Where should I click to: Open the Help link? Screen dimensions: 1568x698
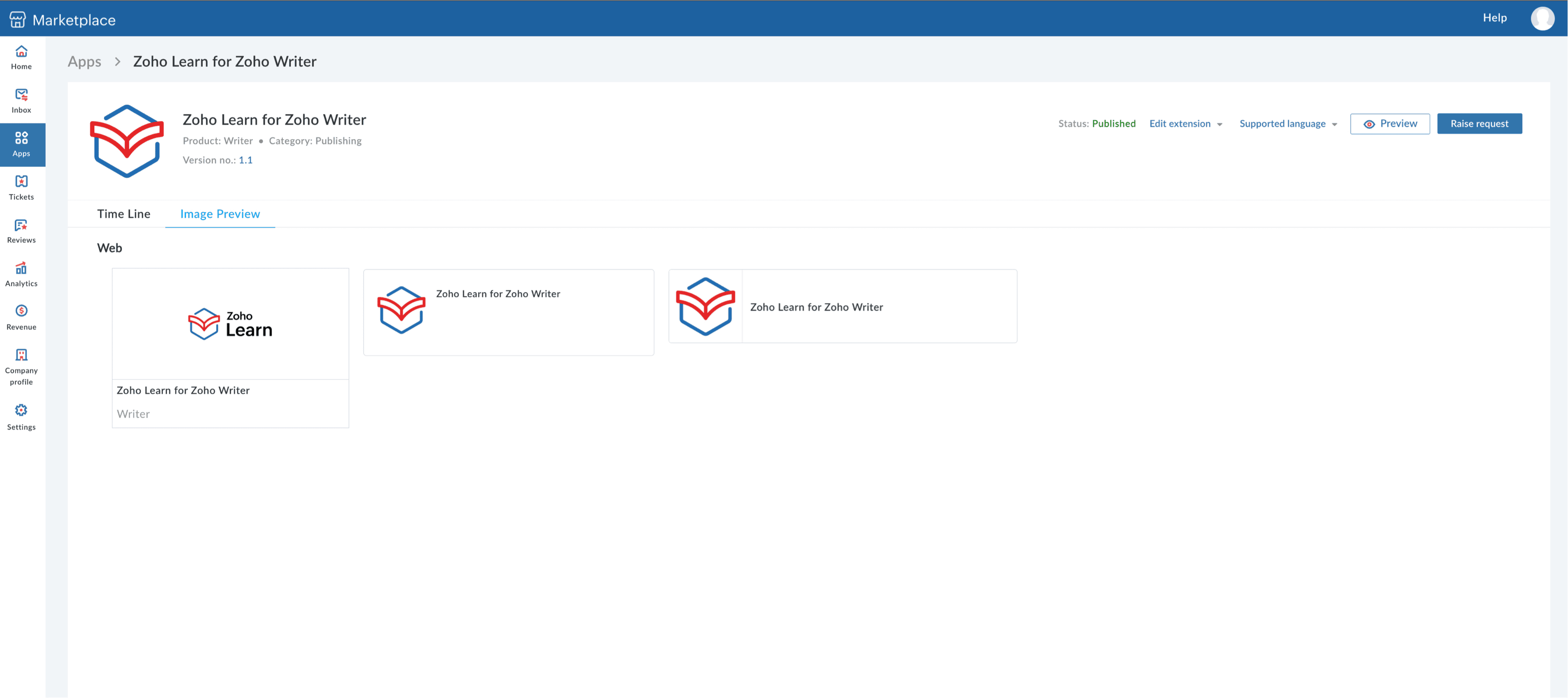(1495, 18)
